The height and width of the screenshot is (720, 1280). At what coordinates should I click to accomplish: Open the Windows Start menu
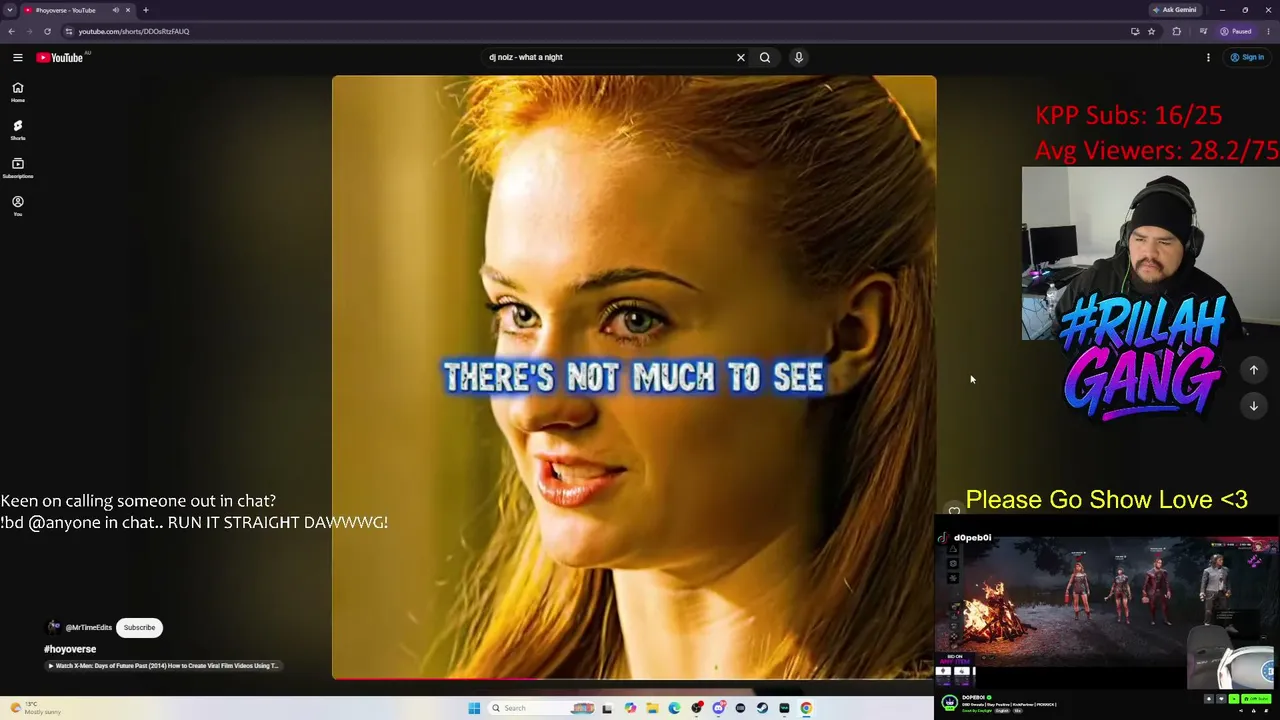pyautogui.click(x=474, y=708)
